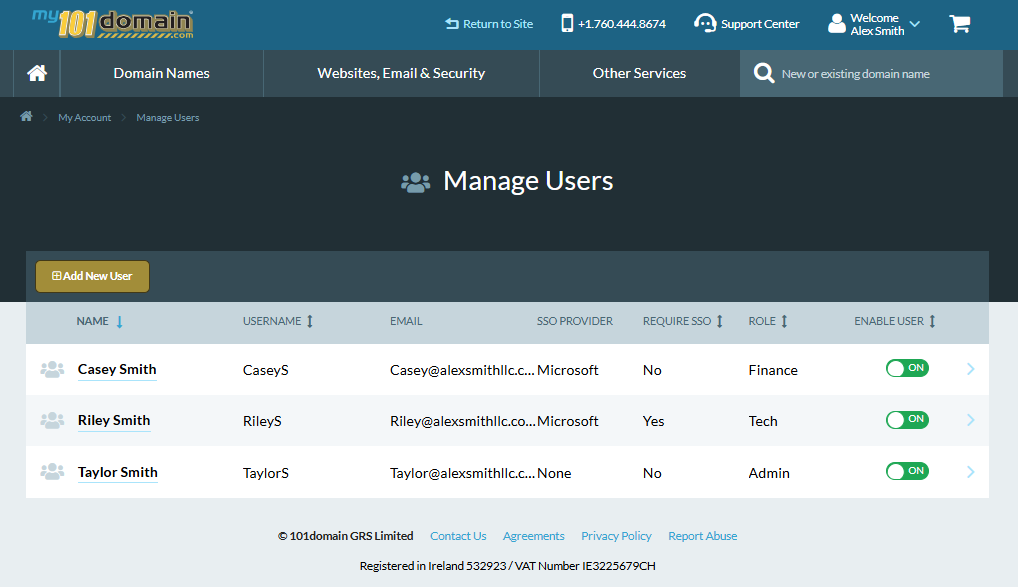Click the home icon in the breadcrumb trail
1018x587 pixels.
point(25,116)
